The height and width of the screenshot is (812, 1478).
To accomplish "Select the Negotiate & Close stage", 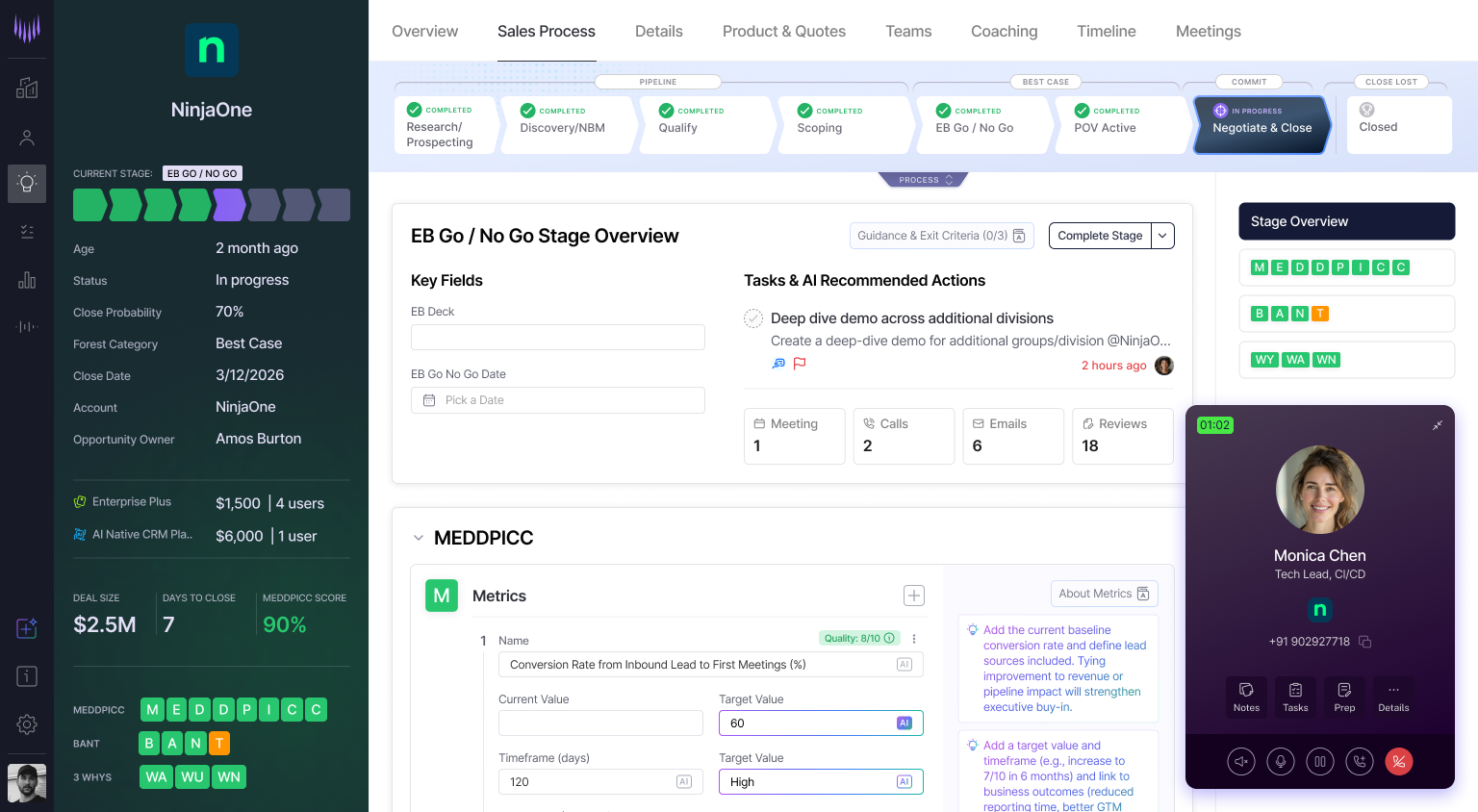I will tap(1261, 125).
